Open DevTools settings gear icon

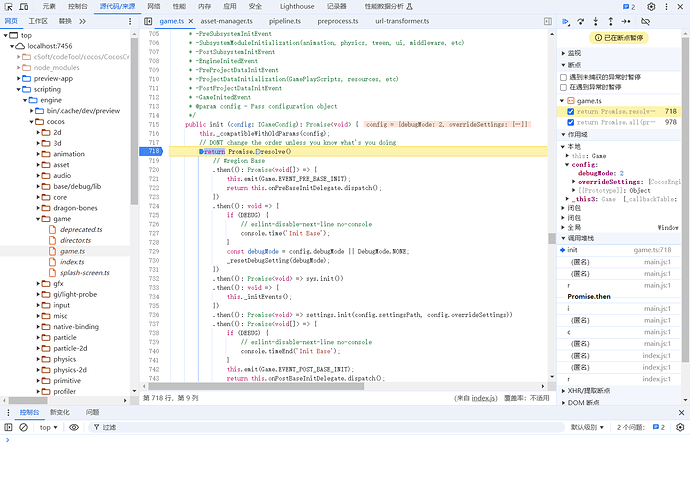tap(651, 6)
